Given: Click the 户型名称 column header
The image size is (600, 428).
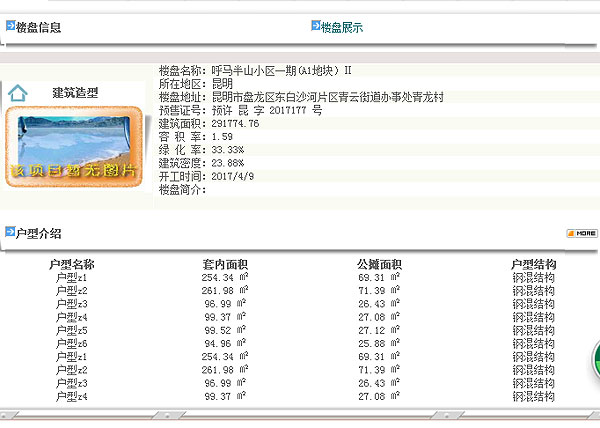Looking at the screenshot, I should 72,264.
